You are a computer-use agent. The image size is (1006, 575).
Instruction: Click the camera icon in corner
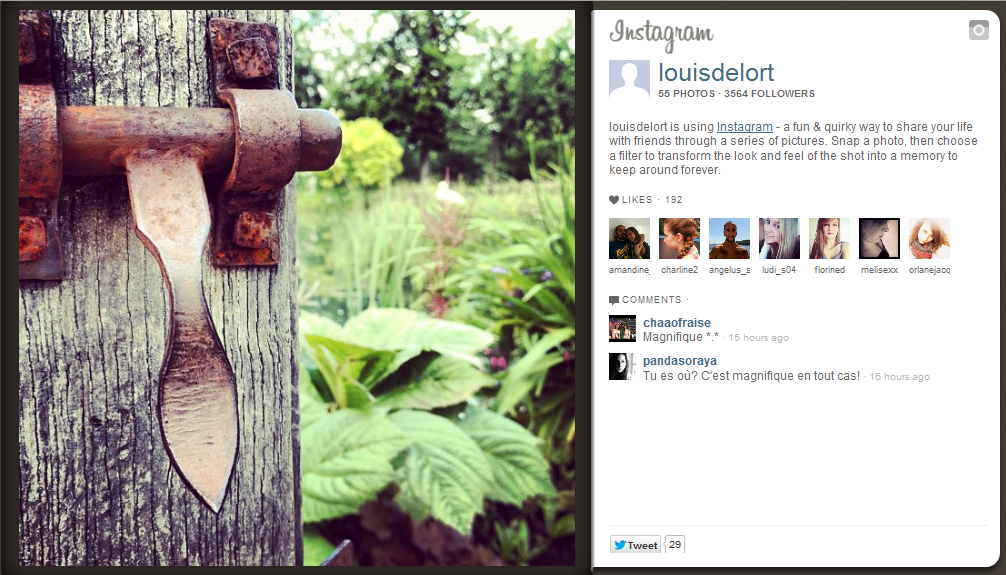[x=978, y=30]
